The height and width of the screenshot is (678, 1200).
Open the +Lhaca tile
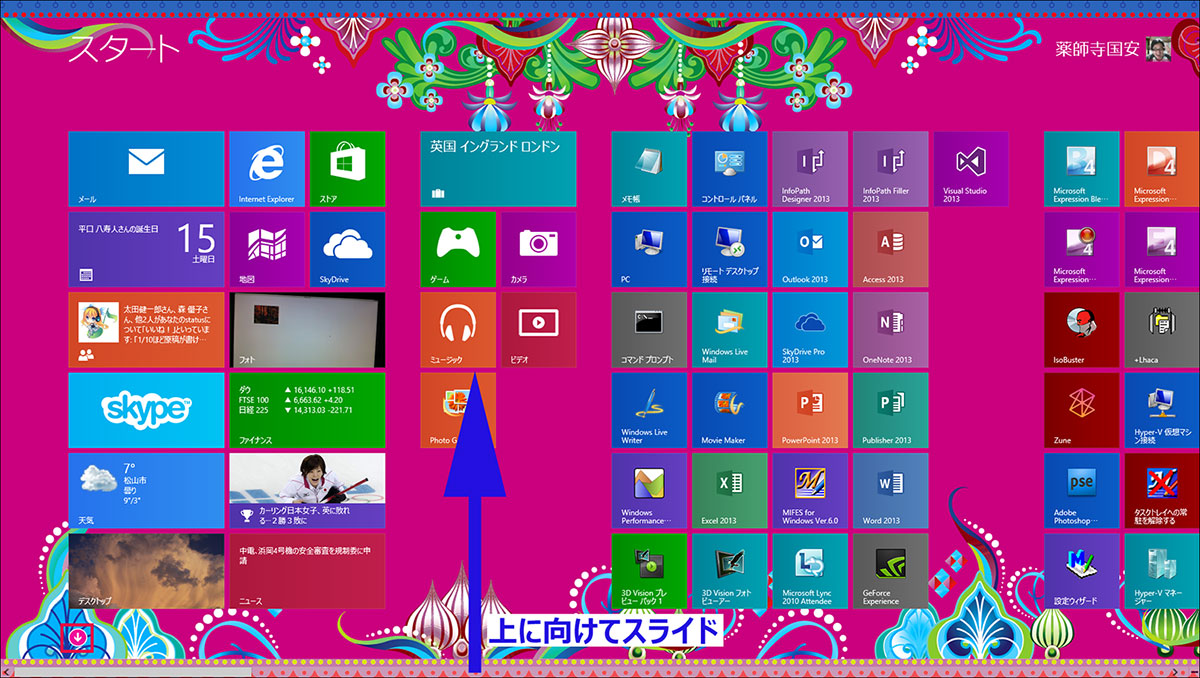coord(1162,329)
